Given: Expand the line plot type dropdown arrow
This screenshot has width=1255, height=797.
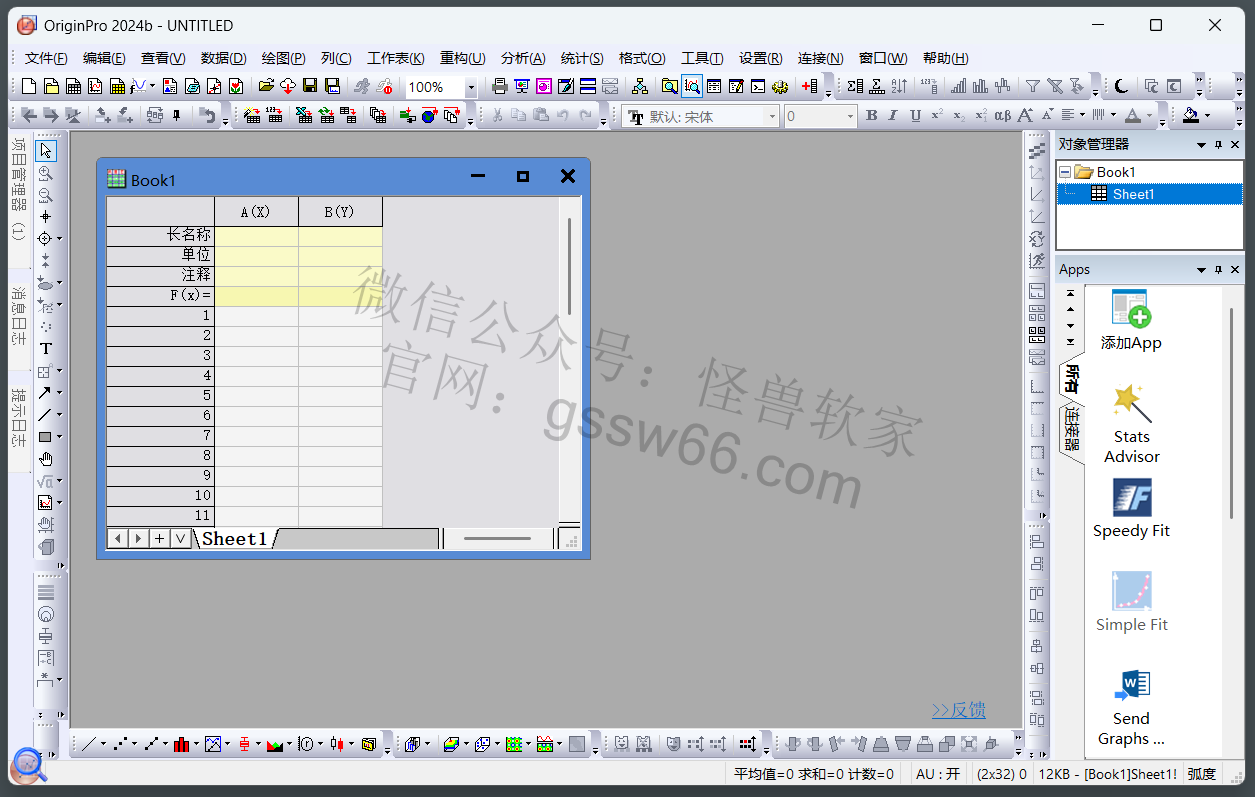Looking at the screenshot, I should [x=103, y=744].
